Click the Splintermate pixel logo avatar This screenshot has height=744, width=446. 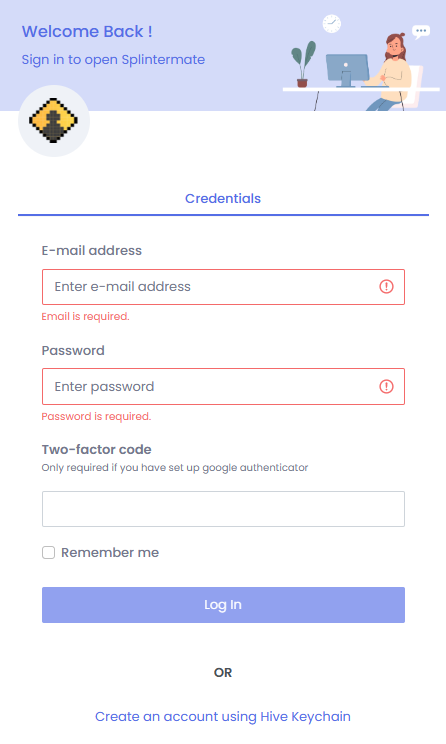[54, 121]
